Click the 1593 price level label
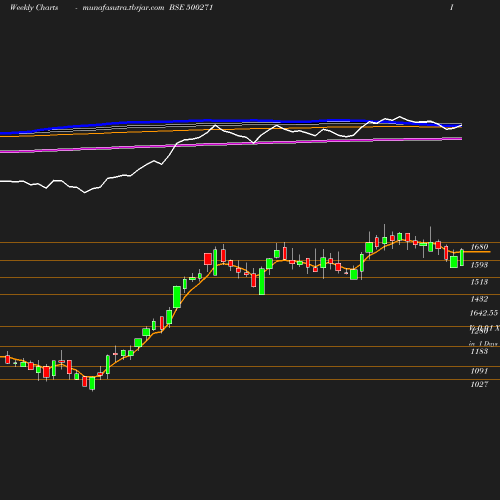The image size is (500, 500). tap(479, 265)
